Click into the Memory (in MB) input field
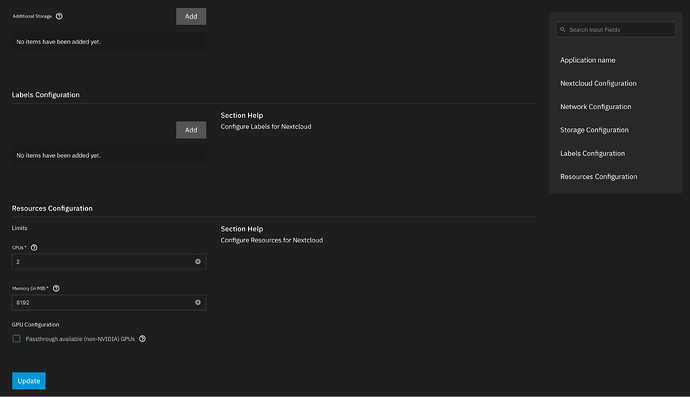Viewport: 690px width, 397px height. coord(109,302)
